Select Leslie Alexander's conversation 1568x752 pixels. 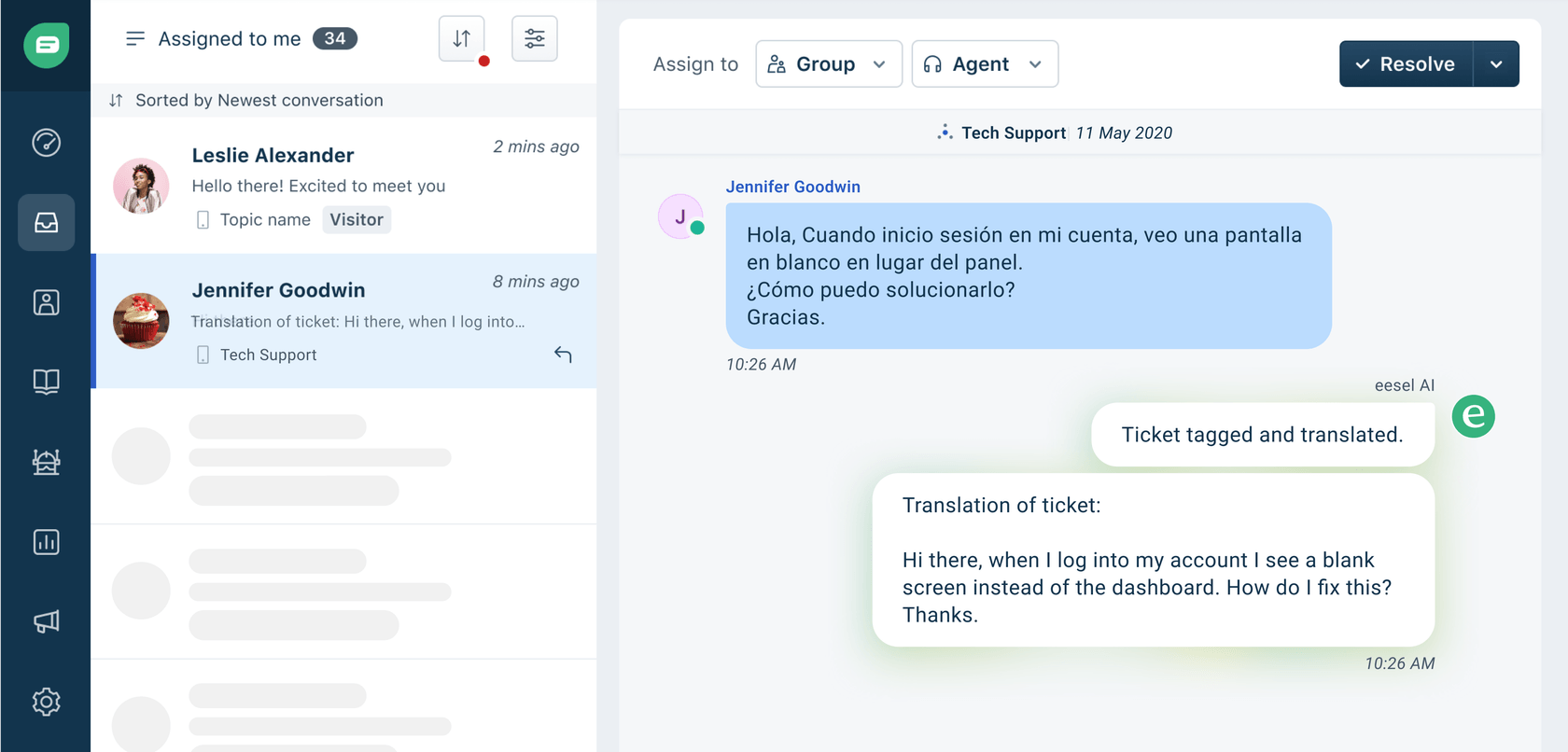tap(343, 186)
